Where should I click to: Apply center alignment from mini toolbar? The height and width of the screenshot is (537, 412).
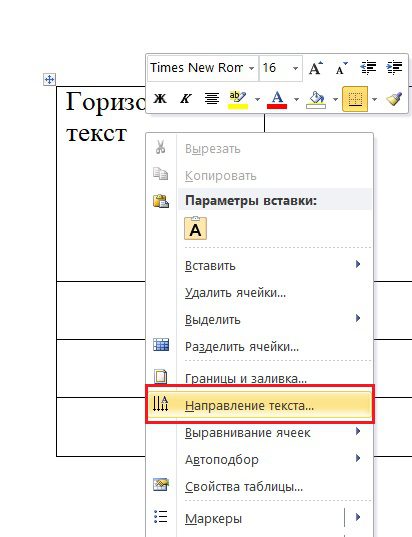[x=212, y=99]
